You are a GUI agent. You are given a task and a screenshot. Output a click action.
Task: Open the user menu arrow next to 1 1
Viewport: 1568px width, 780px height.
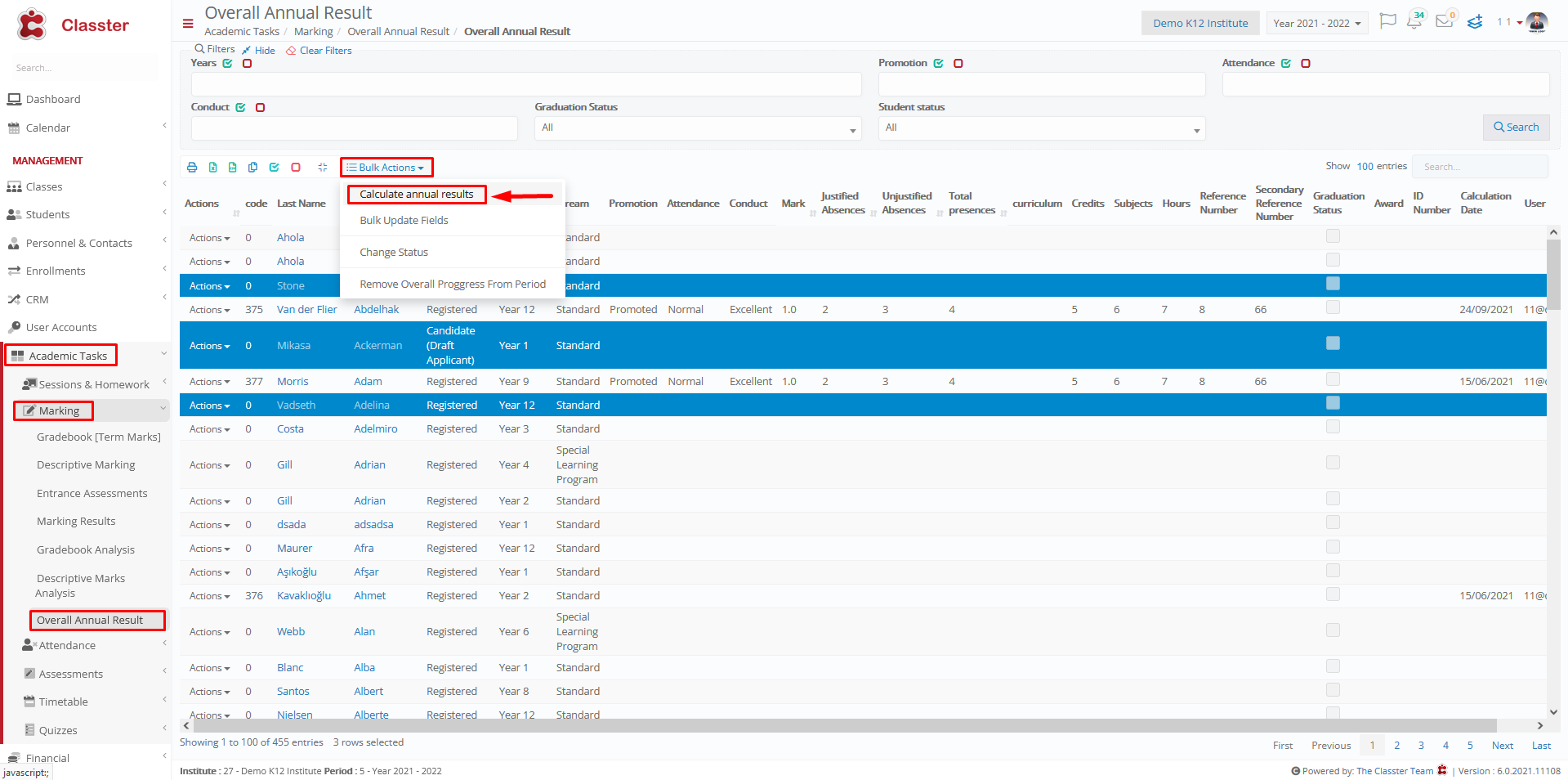click(1520, 23)
